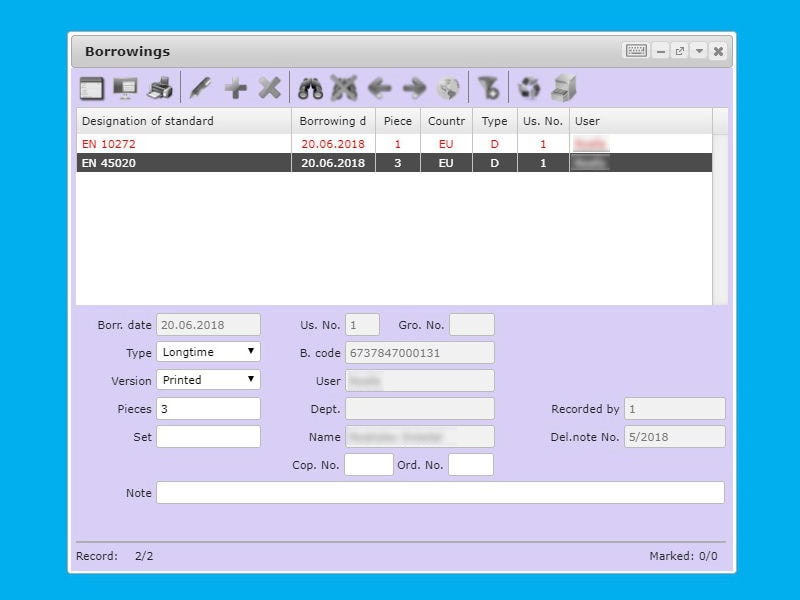Open the Type dropdown showing Longtime
800x600 pixels.
coord(208,352)
